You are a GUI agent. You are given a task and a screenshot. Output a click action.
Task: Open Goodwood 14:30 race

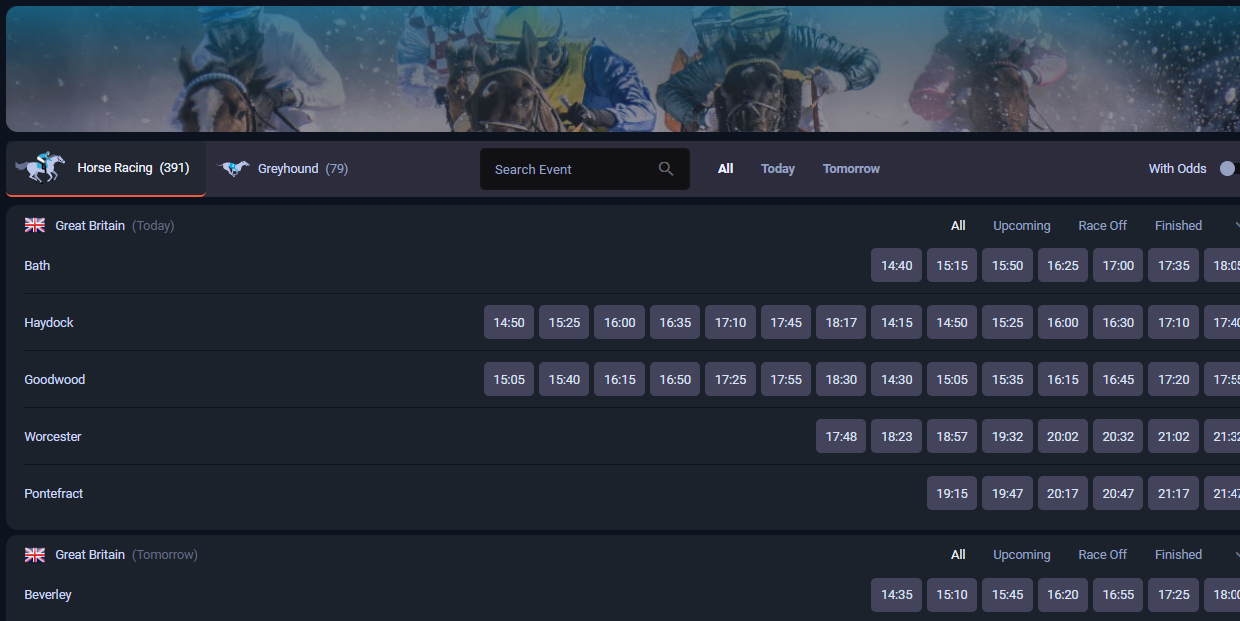click(896, 379)
